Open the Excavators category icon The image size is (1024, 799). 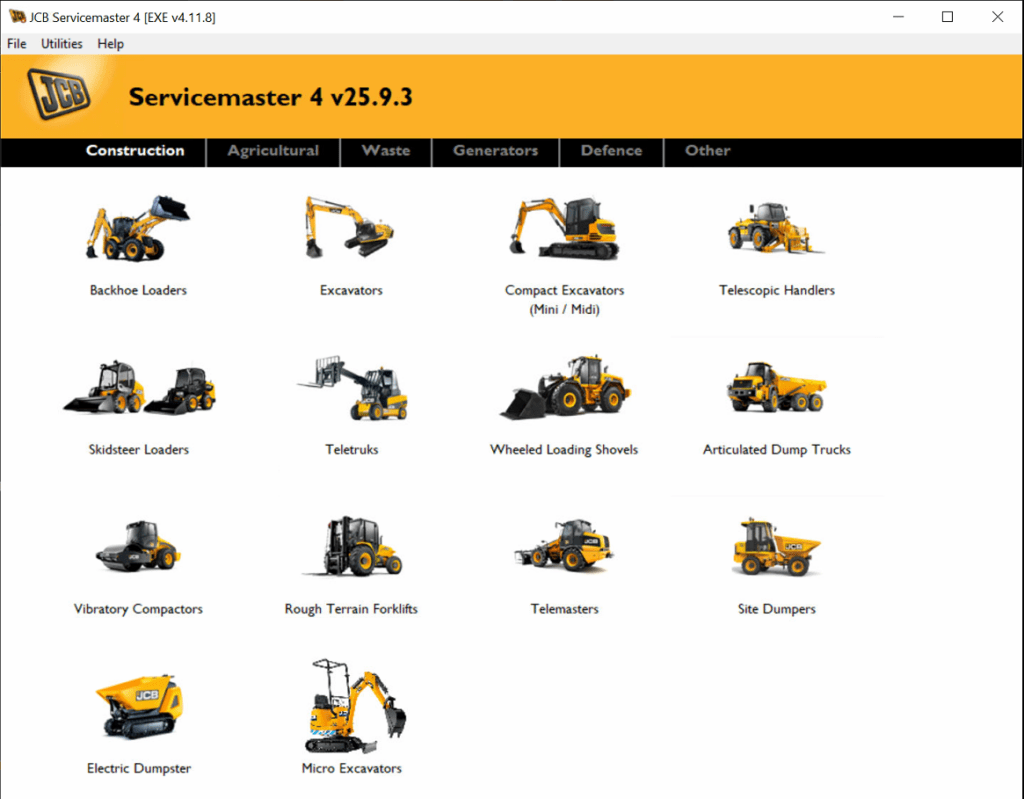tap(351, 228)
